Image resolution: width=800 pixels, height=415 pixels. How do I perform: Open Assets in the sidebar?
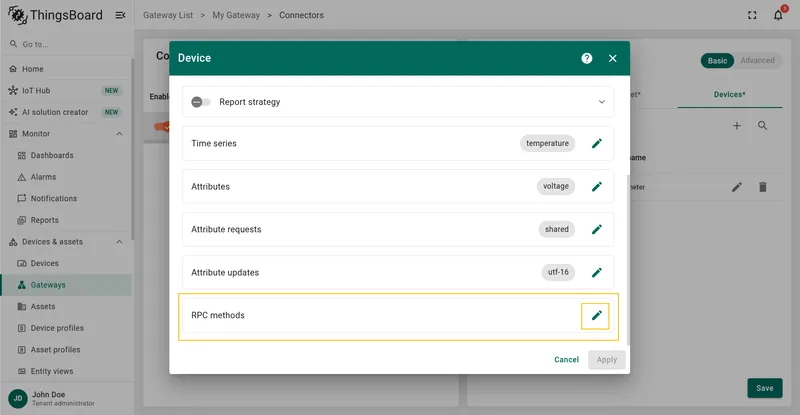point(66,306)
